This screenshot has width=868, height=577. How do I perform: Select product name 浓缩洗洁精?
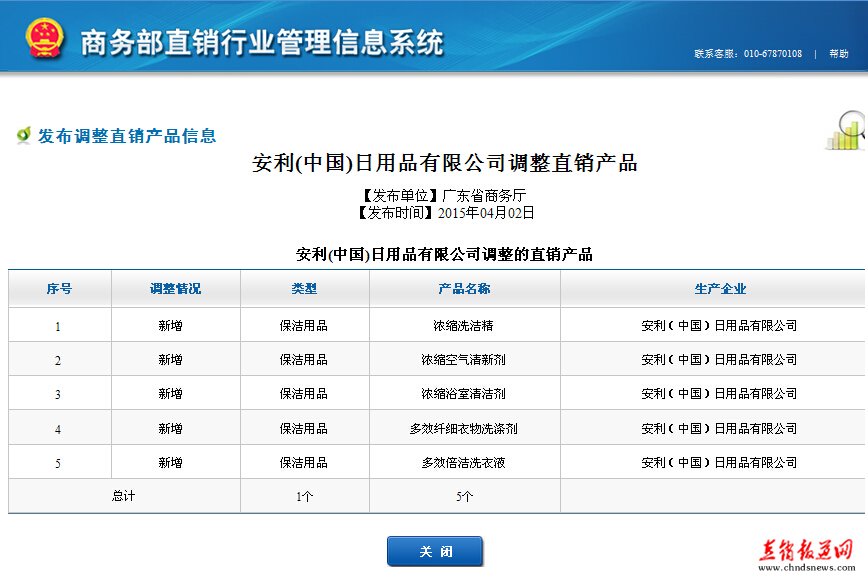(x=463, y=326)
